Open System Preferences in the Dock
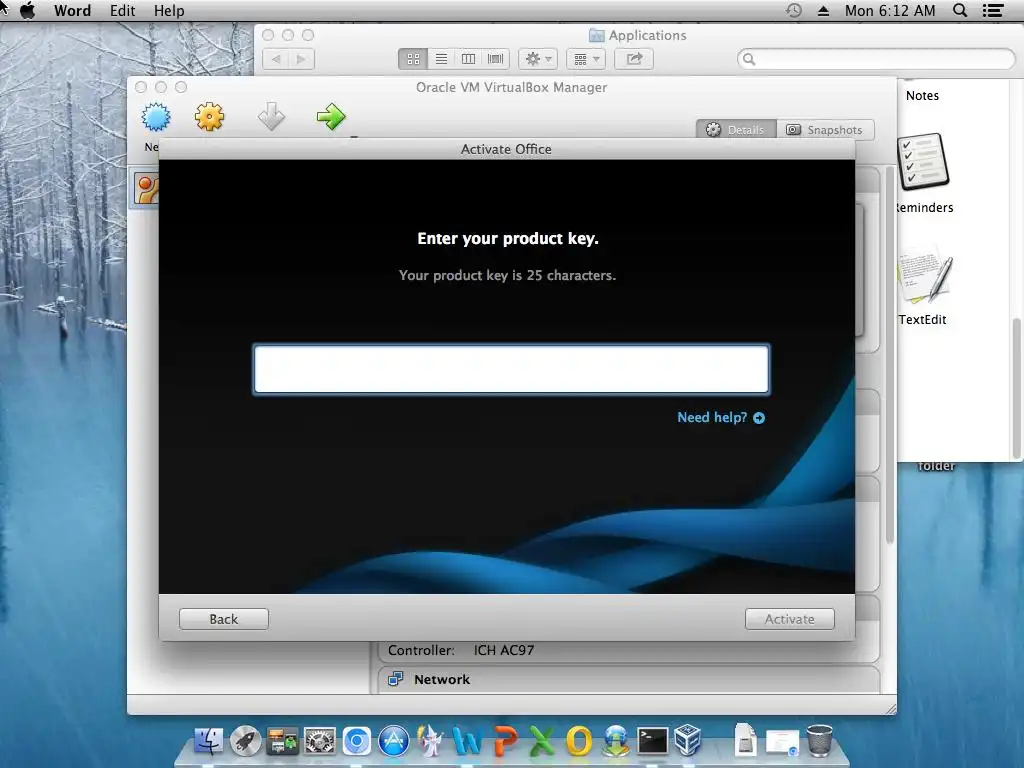Screen dimensions: 1024x768 tap(319, 741)
